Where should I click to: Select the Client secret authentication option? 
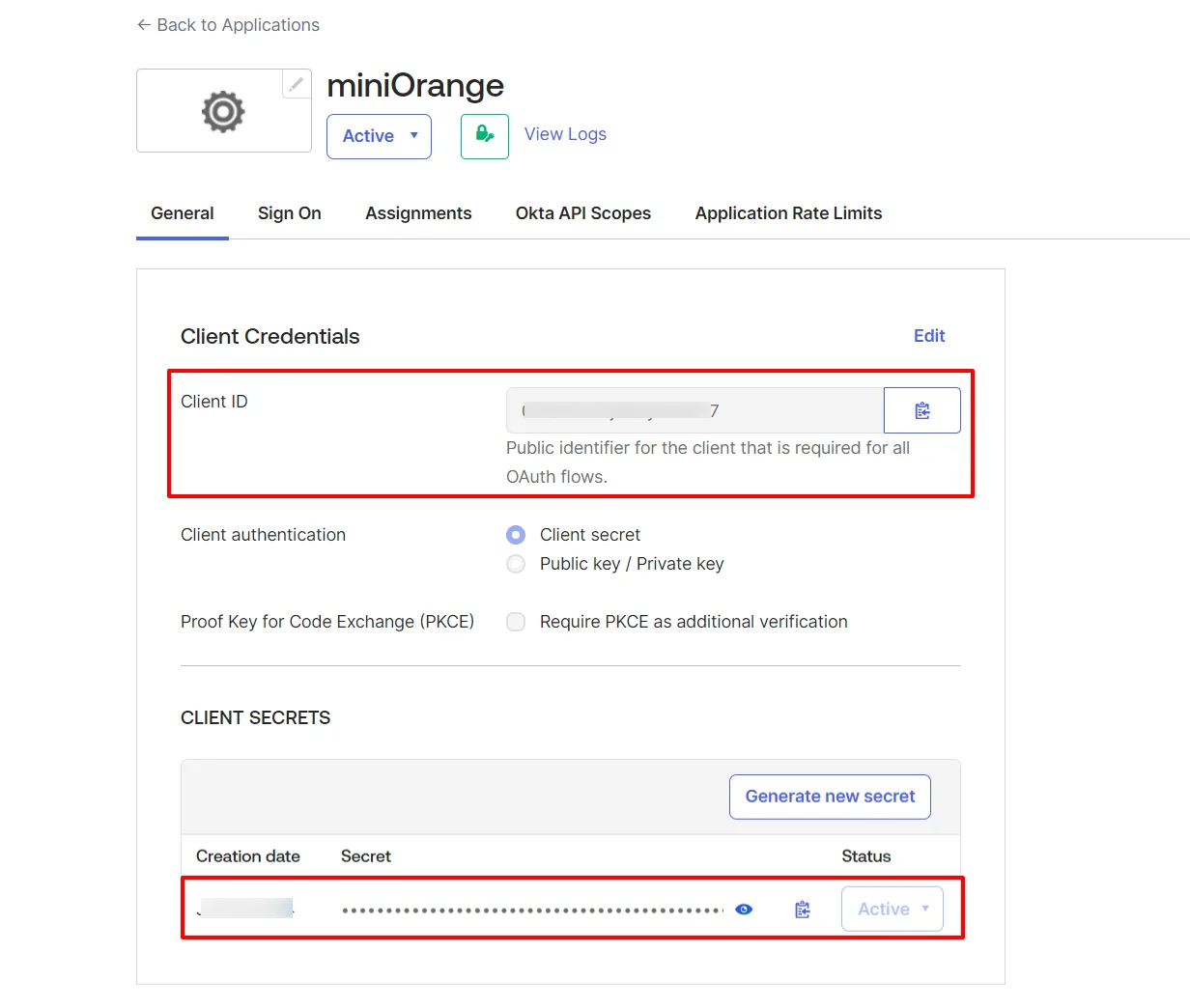point(515,534)
